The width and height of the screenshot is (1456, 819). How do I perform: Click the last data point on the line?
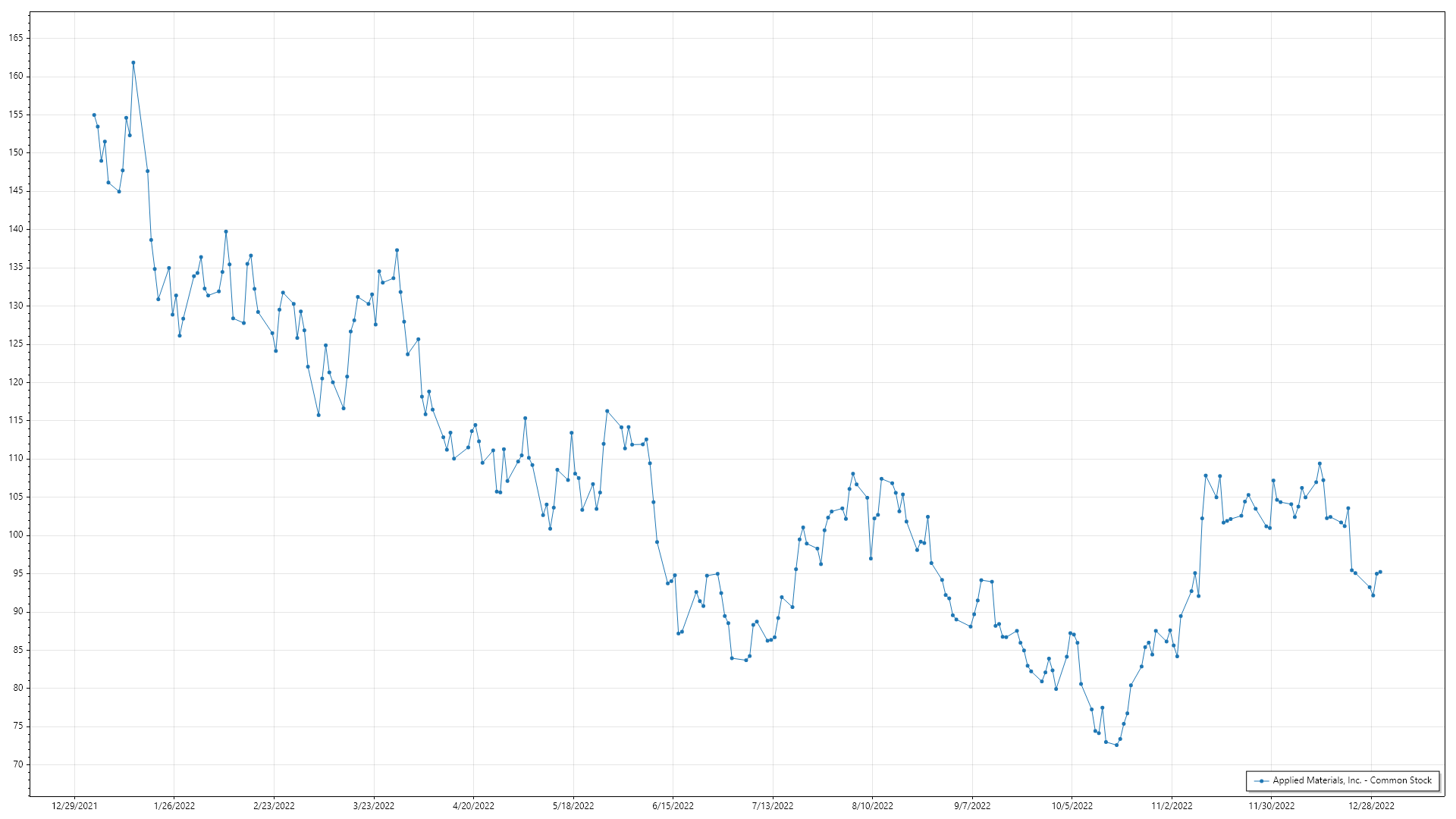[x=1380, y=572]
